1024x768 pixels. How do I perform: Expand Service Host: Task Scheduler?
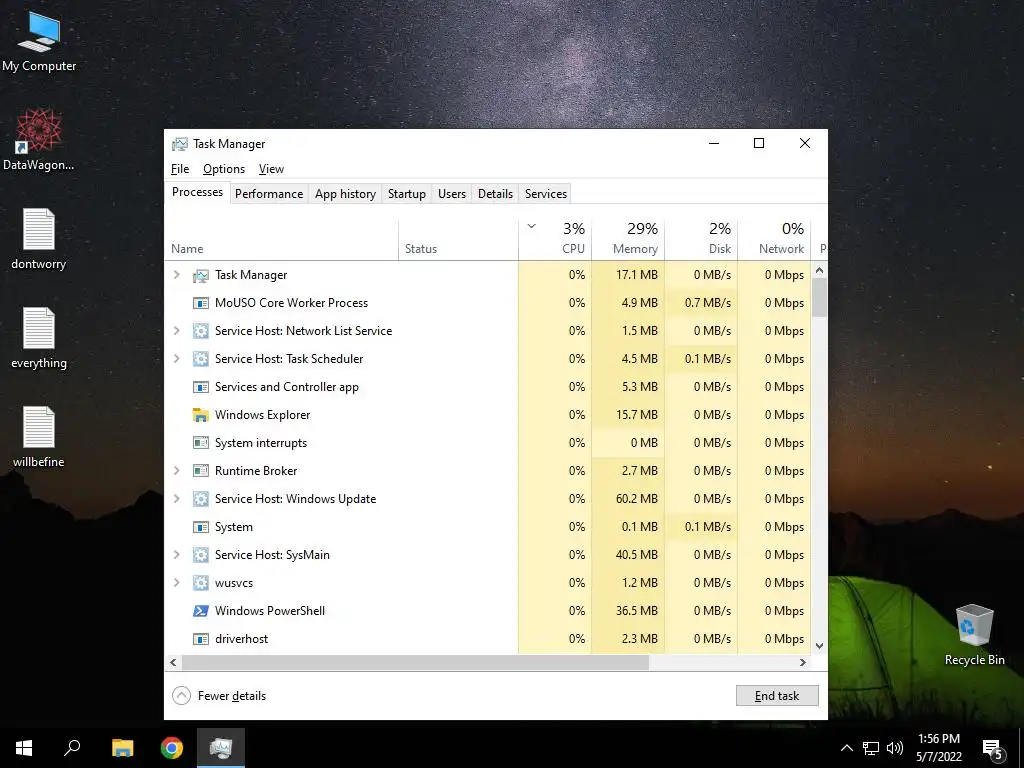[x=176, y=359]
